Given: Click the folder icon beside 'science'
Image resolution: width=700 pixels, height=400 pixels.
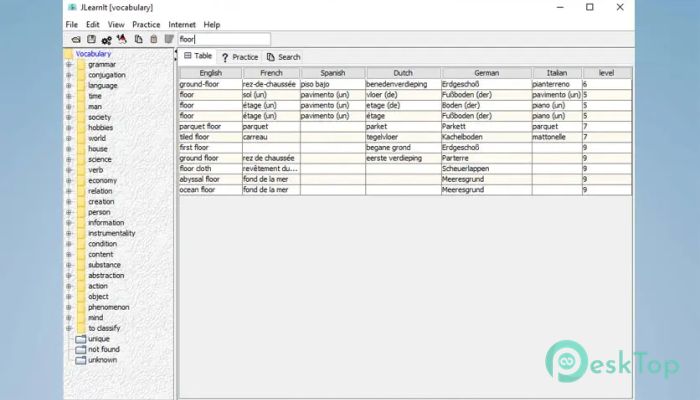Looking at the screenshot, I should point(81,159).
